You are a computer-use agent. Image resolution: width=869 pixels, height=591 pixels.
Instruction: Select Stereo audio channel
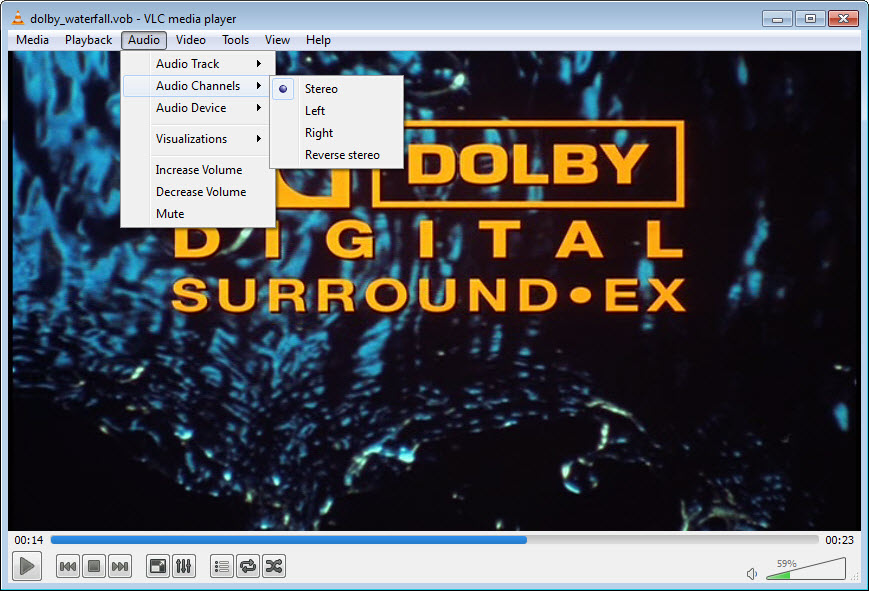tap(336, 89)
